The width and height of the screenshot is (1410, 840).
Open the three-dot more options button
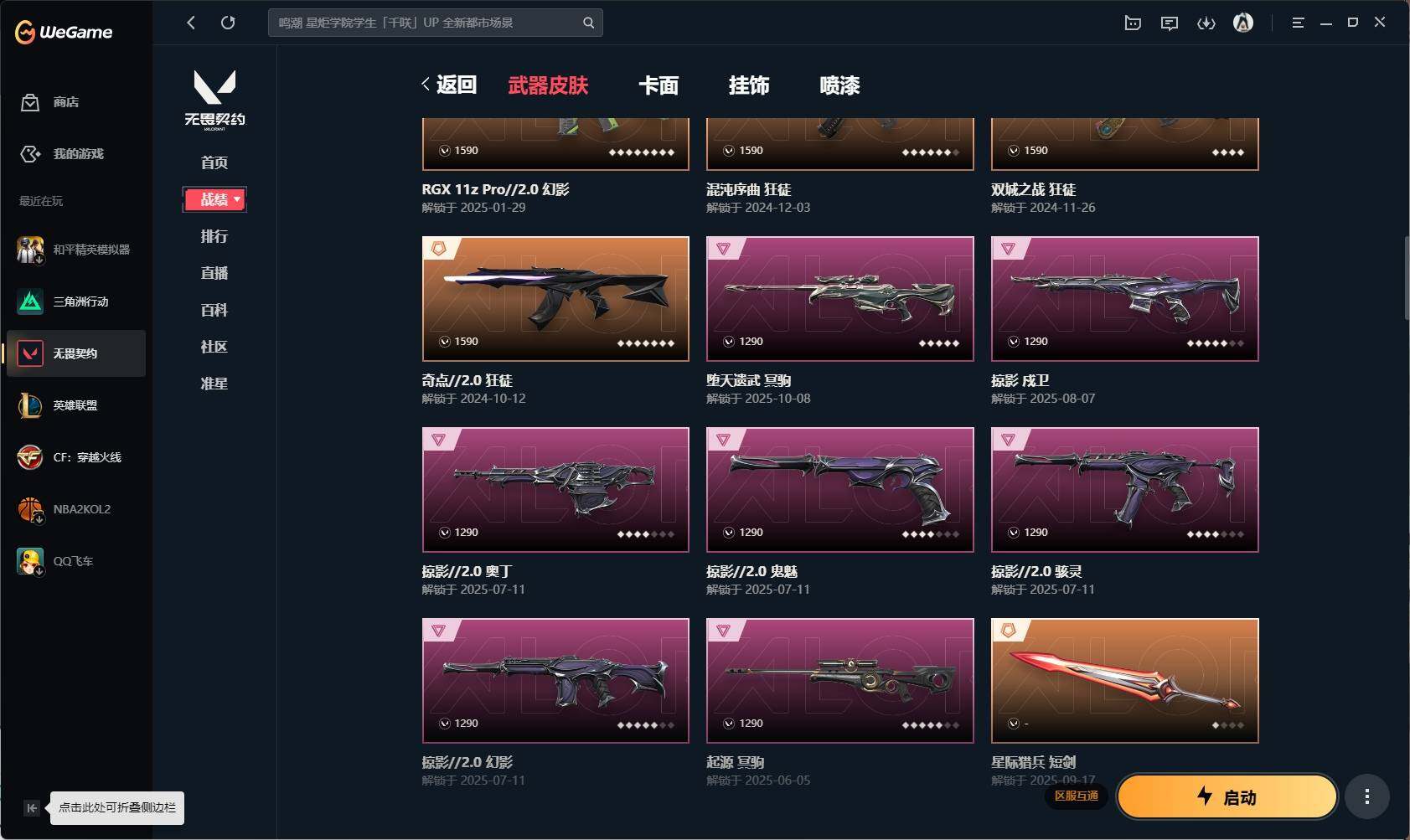tap(1367, 796)
